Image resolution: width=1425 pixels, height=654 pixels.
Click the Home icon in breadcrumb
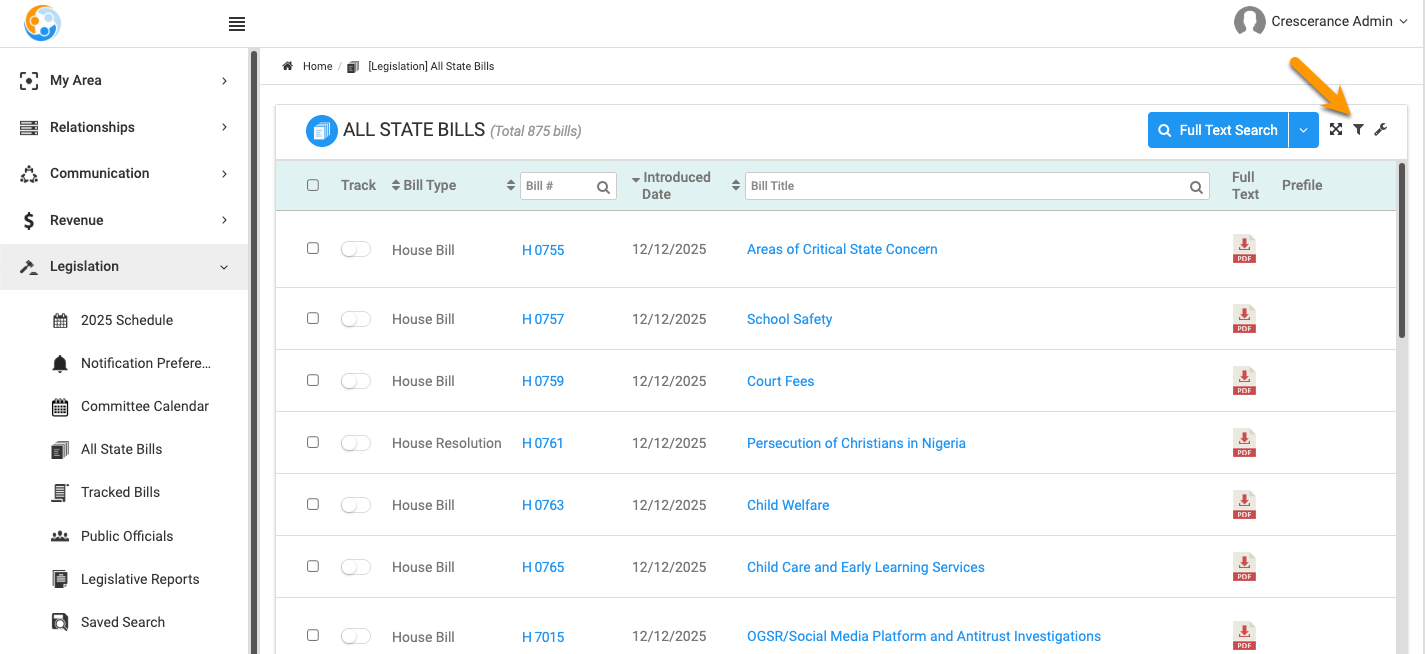pos(288,66)
